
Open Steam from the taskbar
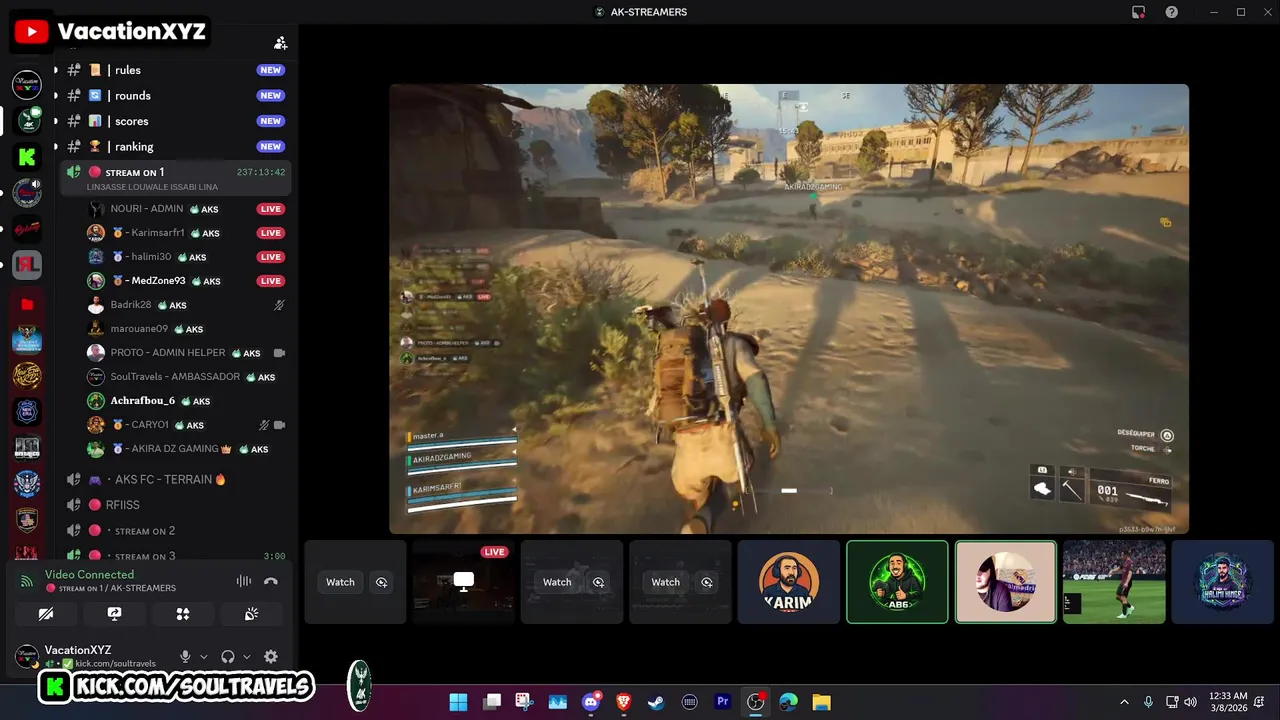point(656,702)
